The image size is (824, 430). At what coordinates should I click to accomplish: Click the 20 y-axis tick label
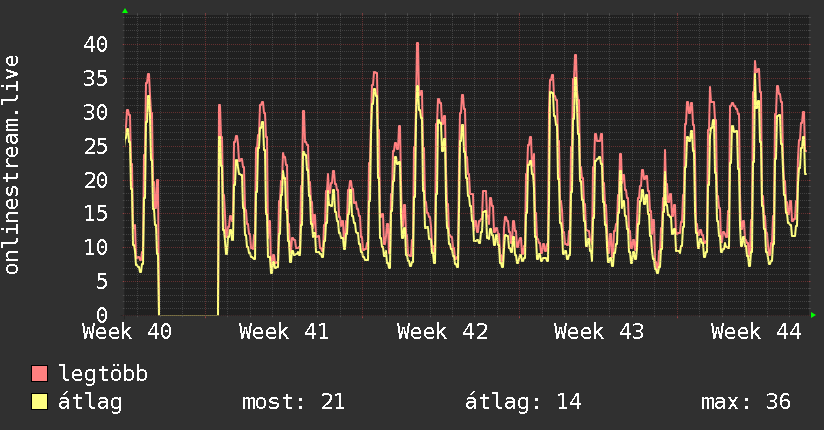click(x=96, y=180)
